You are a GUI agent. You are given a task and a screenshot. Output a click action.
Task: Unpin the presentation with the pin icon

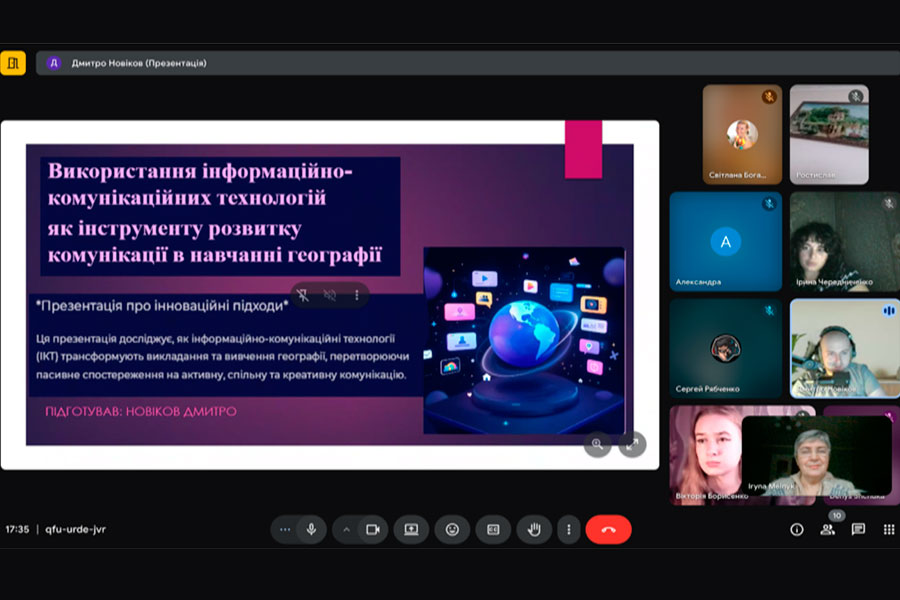click(x=303, y=295)
